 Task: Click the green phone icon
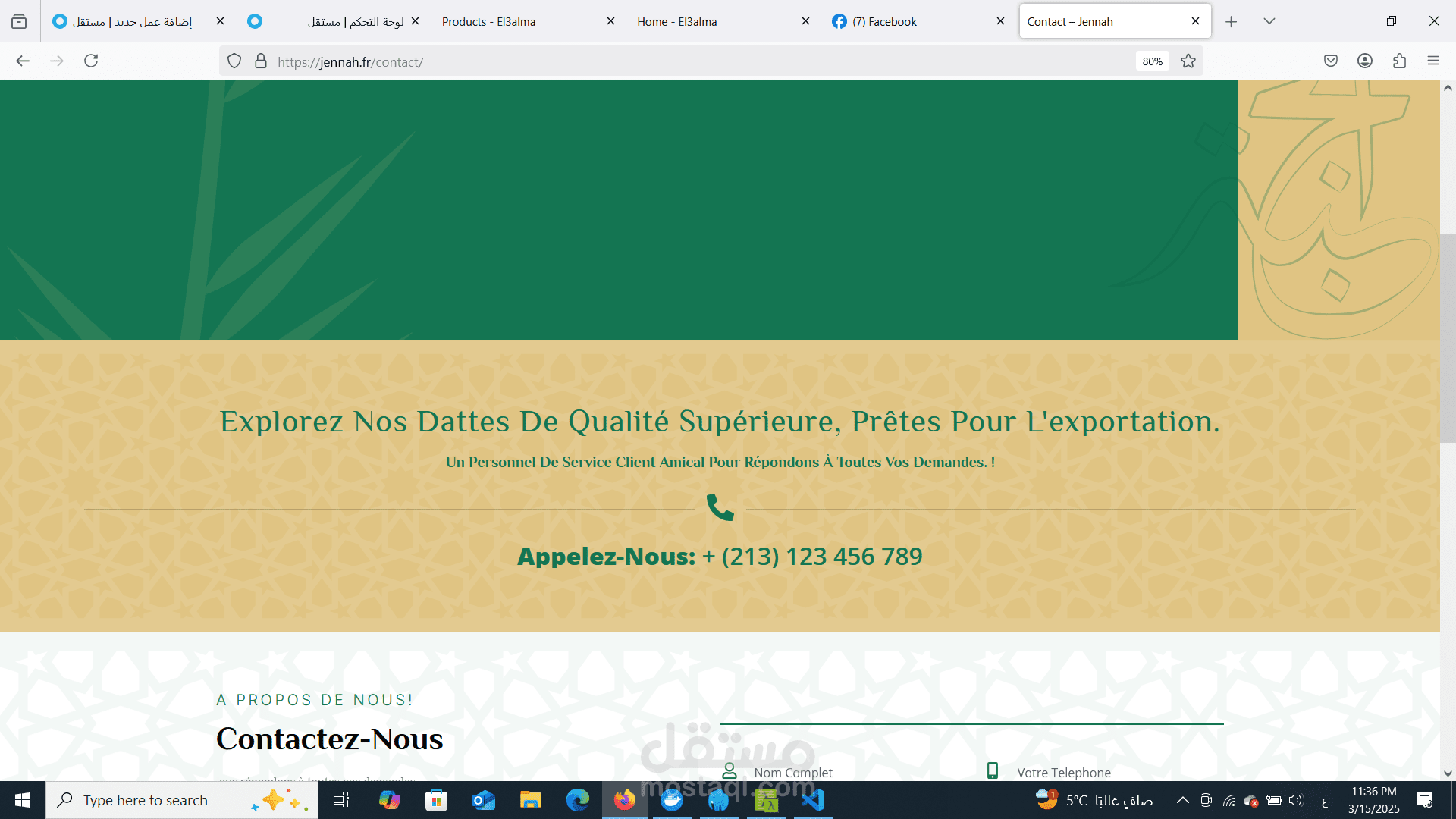720,507
